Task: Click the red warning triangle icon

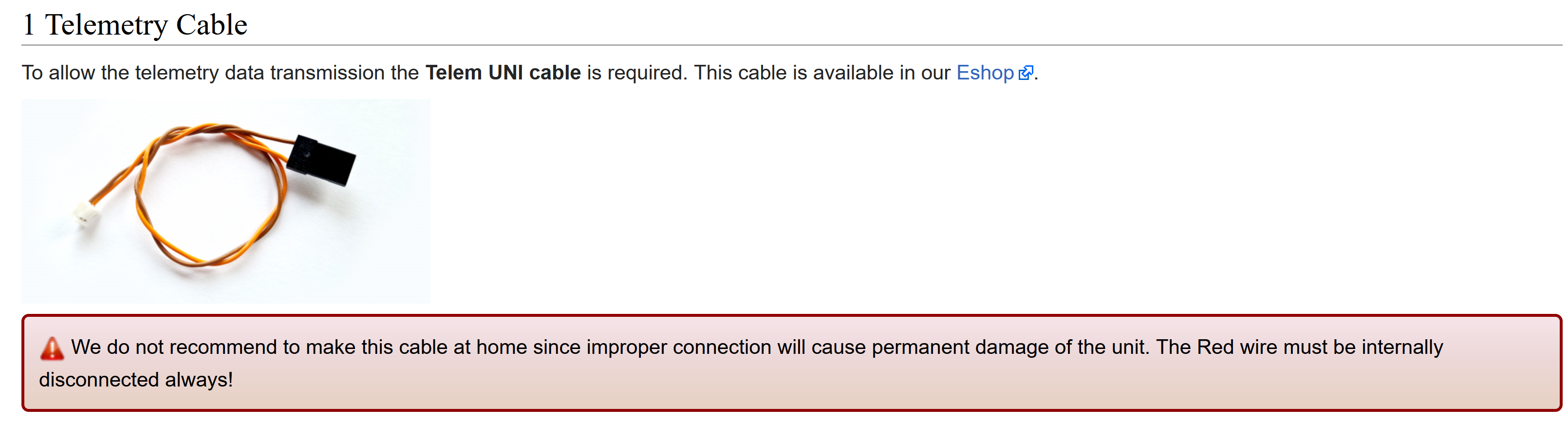Action: tap(52, 349)
